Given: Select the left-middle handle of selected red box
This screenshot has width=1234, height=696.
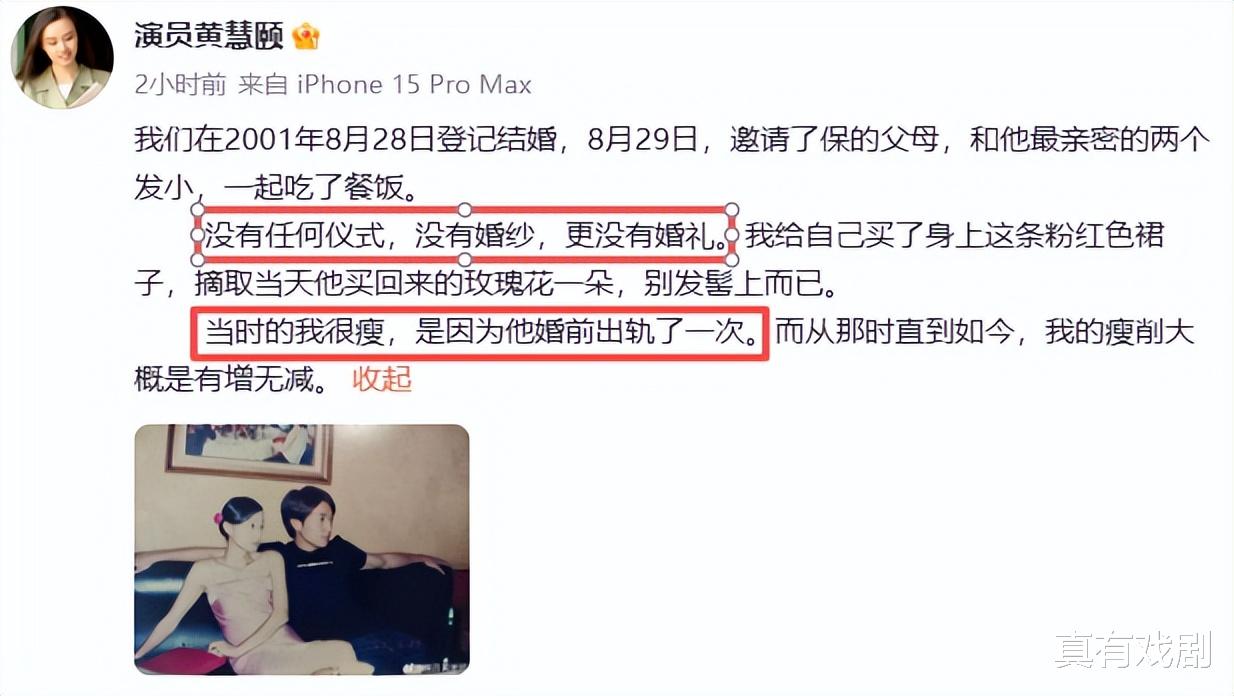Looking at the screenshot, I should tap(197, 235).
